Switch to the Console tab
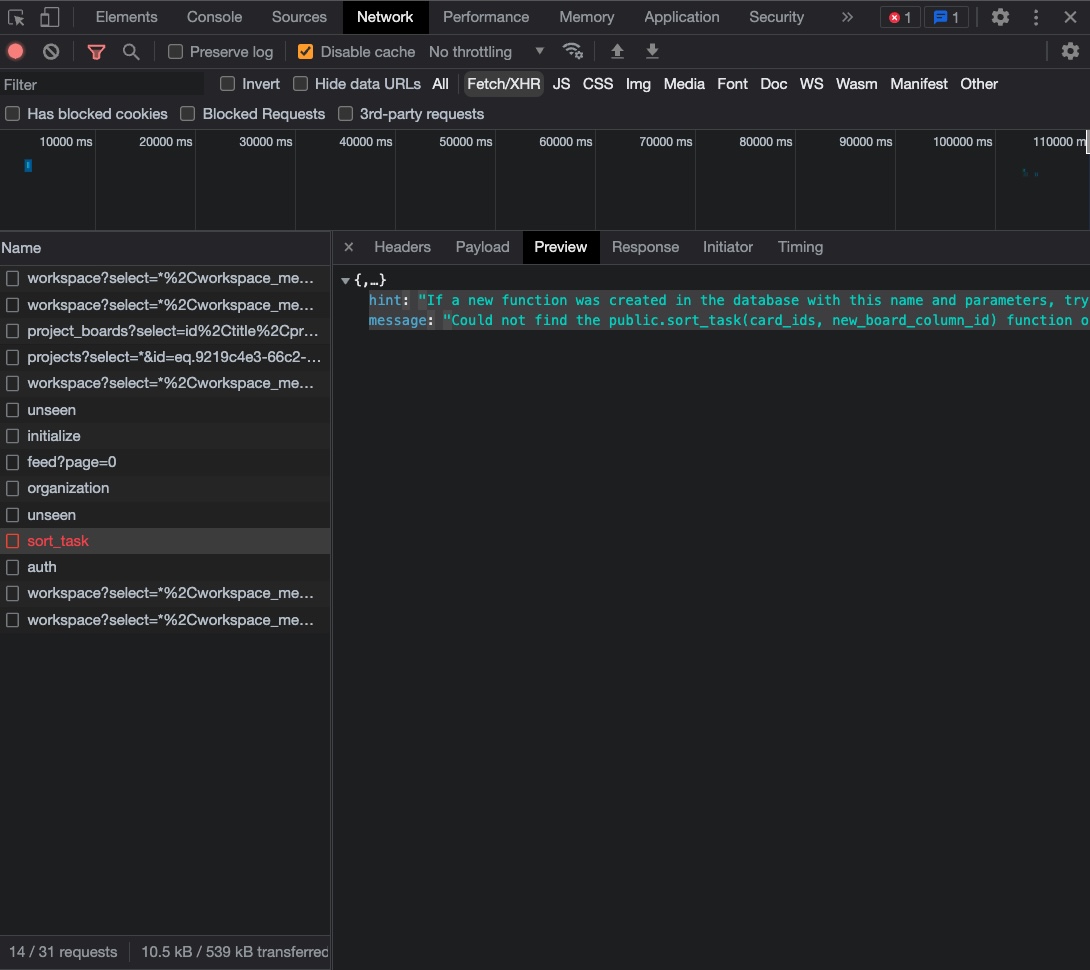1090x970 pixels. pyautogui.click(x=214, y=17)
